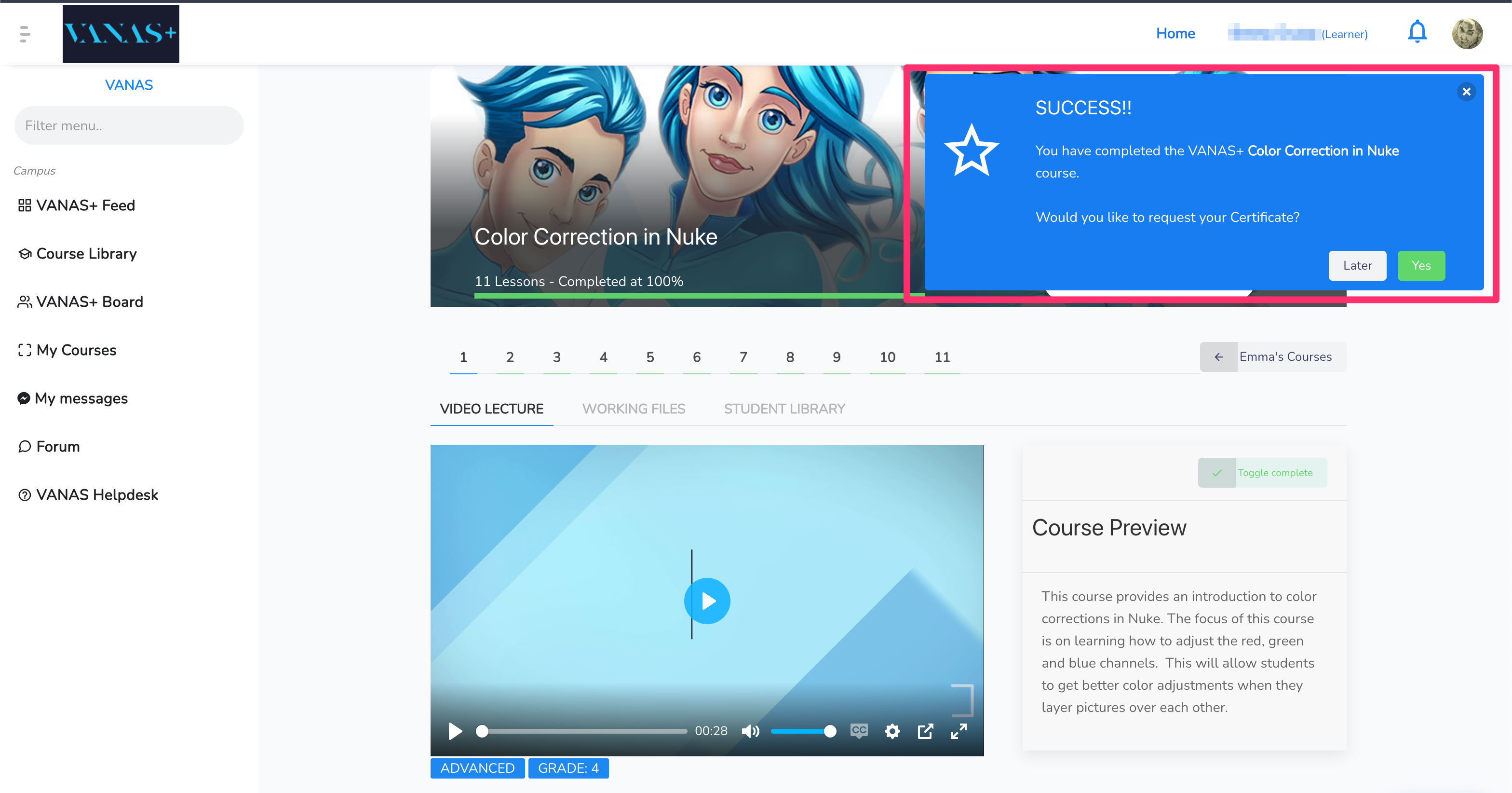Open the notifications bell
Viewport: 1512px width, 793px height.
pos(1417,32)
